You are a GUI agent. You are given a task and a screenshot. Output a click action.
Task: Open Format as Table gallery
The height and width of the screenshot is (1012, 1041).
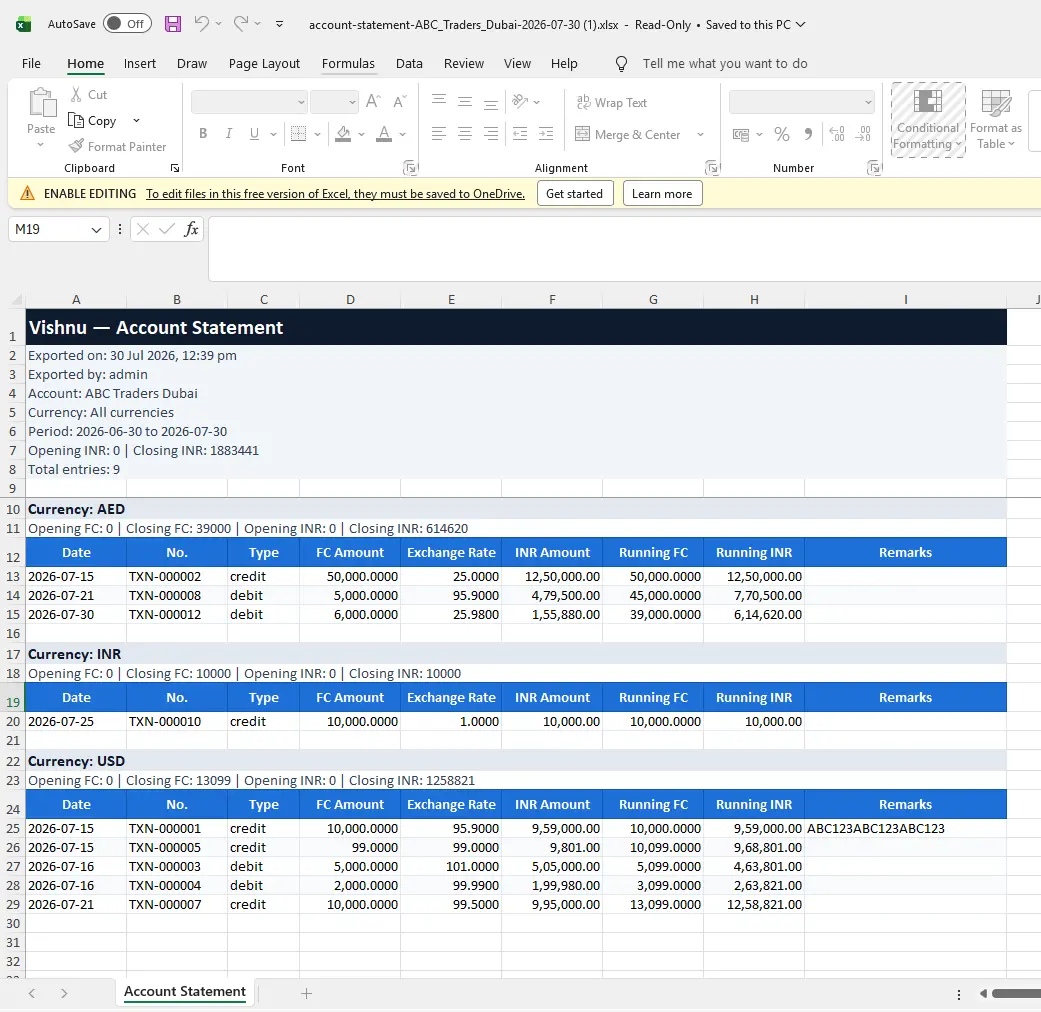coord(996,120)
